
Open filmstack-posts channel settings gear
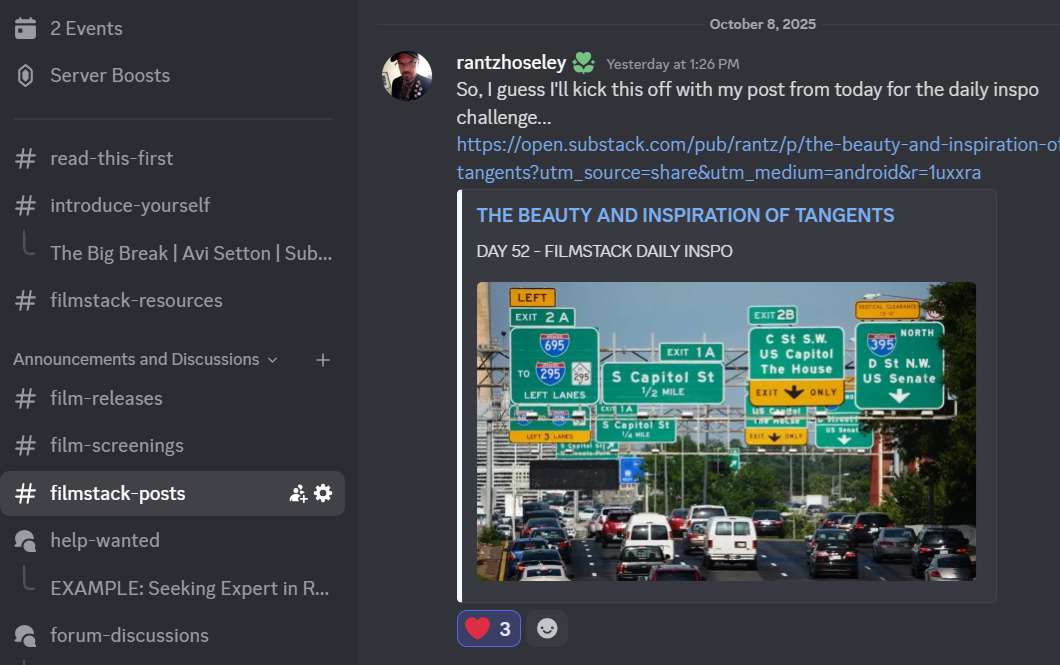pyautogui.click(x=323, y=493)
